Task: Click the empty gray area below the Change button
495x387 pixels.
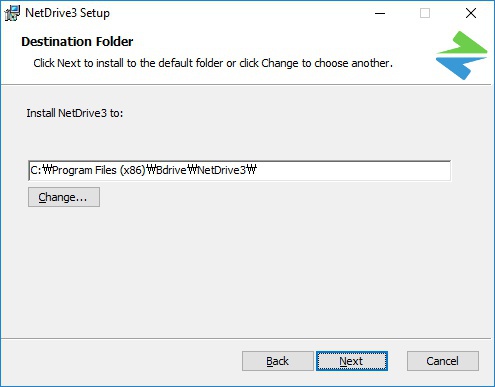Action: tap(233, 267)
